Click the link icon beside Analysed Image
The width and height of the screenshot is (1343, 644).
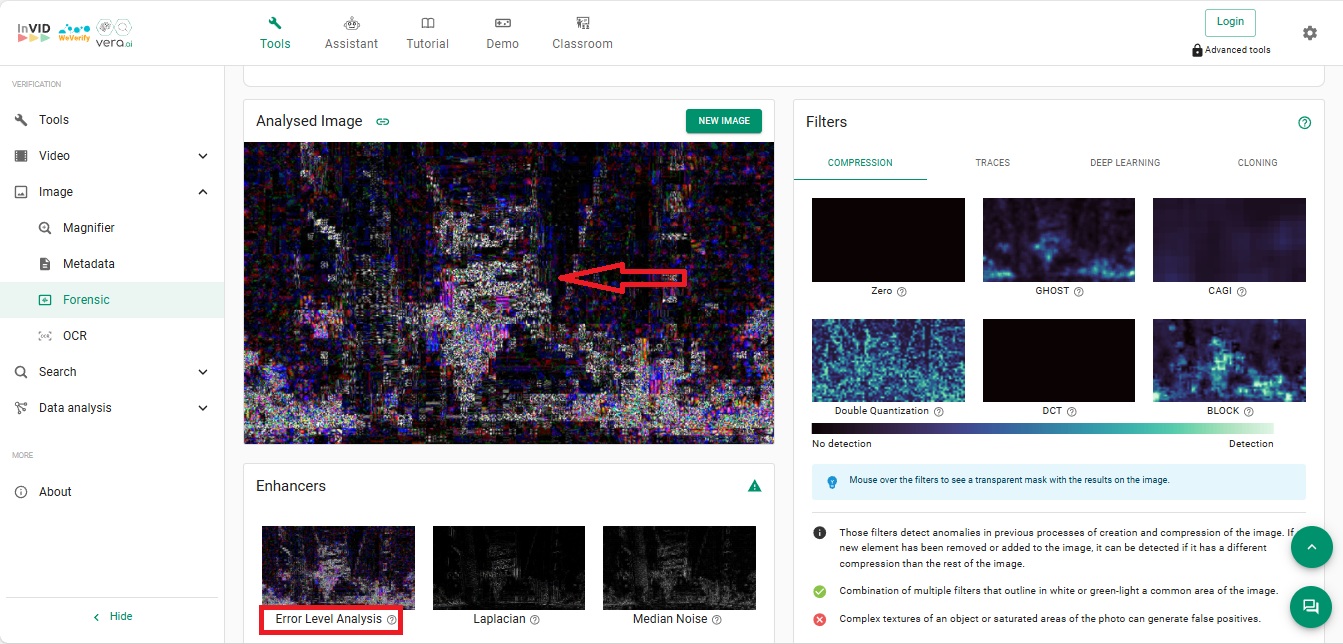pyautogui.click(x=382, y=122)
